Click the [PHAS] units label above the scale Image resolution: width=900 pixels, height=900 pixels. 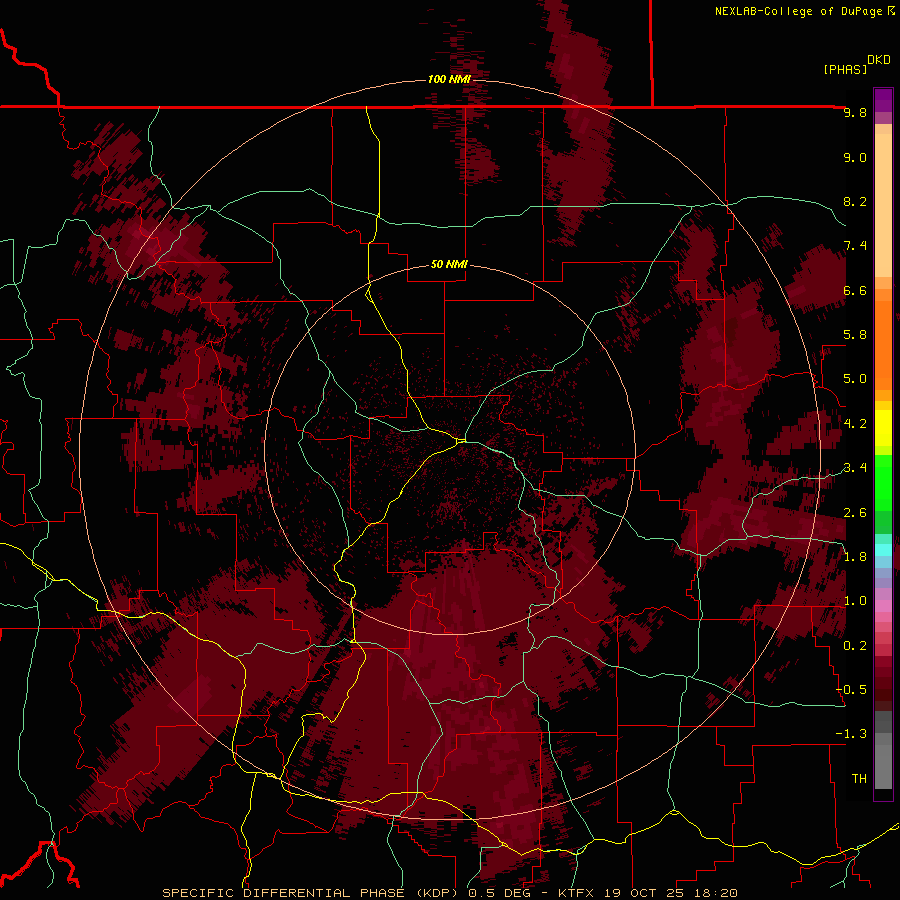click(x=845, y=70)
